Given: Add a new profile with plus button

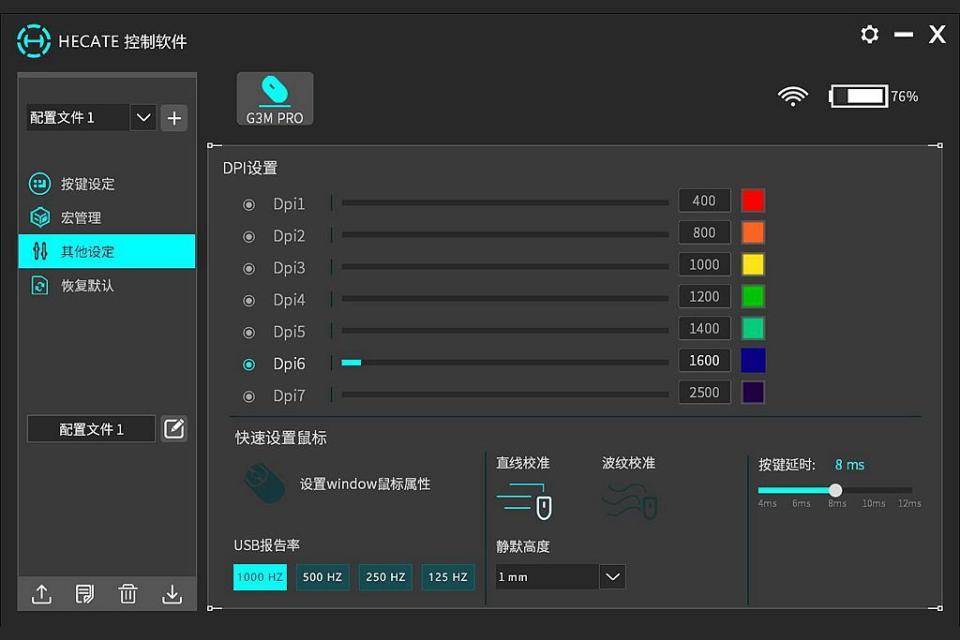Looking at the screenshot, I should [x=174, y=118].
